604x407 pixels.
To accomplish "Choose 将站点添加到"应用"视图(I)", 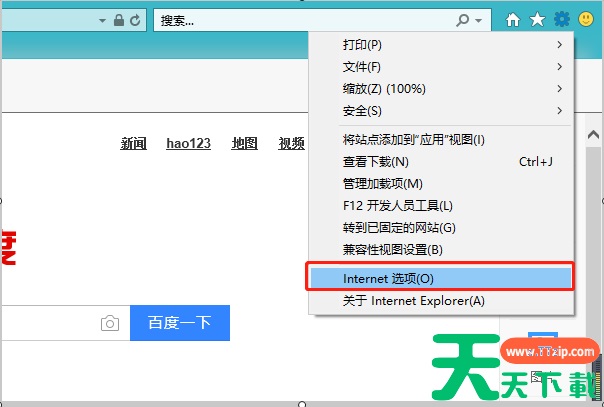I will pos(441,139).
